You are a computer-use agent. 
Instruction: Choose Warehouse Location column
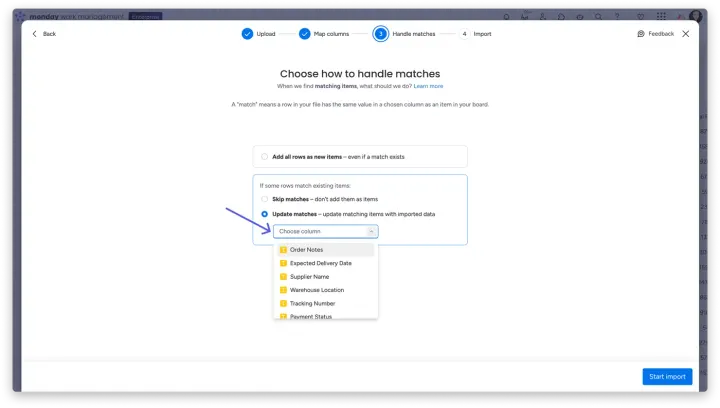click(x=326, y=290)
